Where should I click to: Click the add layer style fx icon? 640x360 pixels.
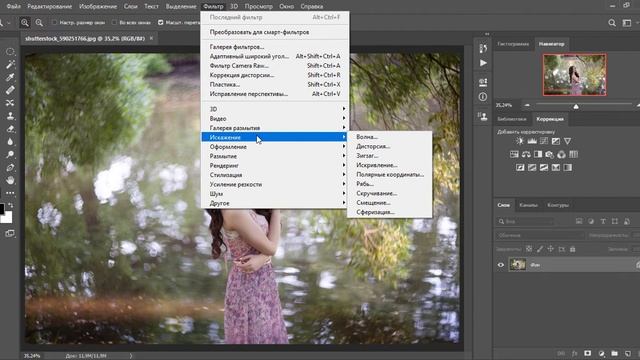[575, 353]
